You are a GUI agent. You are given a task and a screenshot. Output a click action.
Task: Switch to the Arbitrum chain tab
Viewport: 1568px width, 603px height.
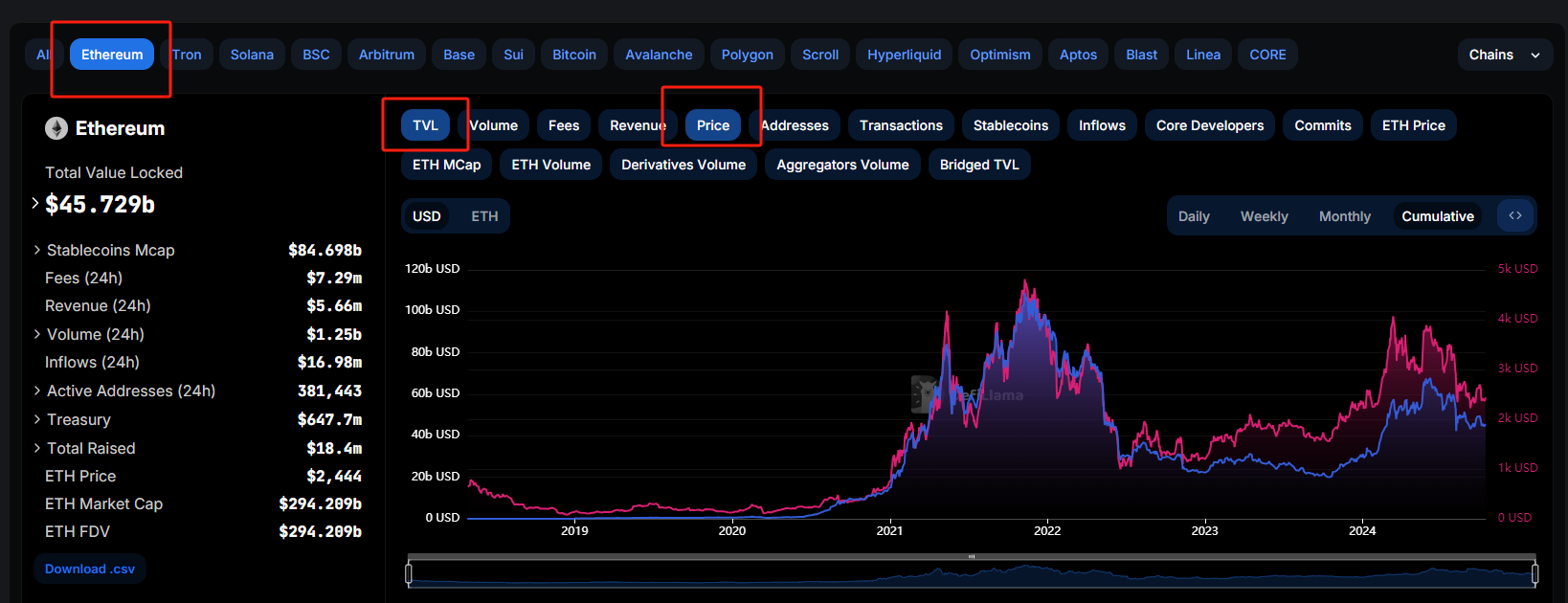click(386, 55)
